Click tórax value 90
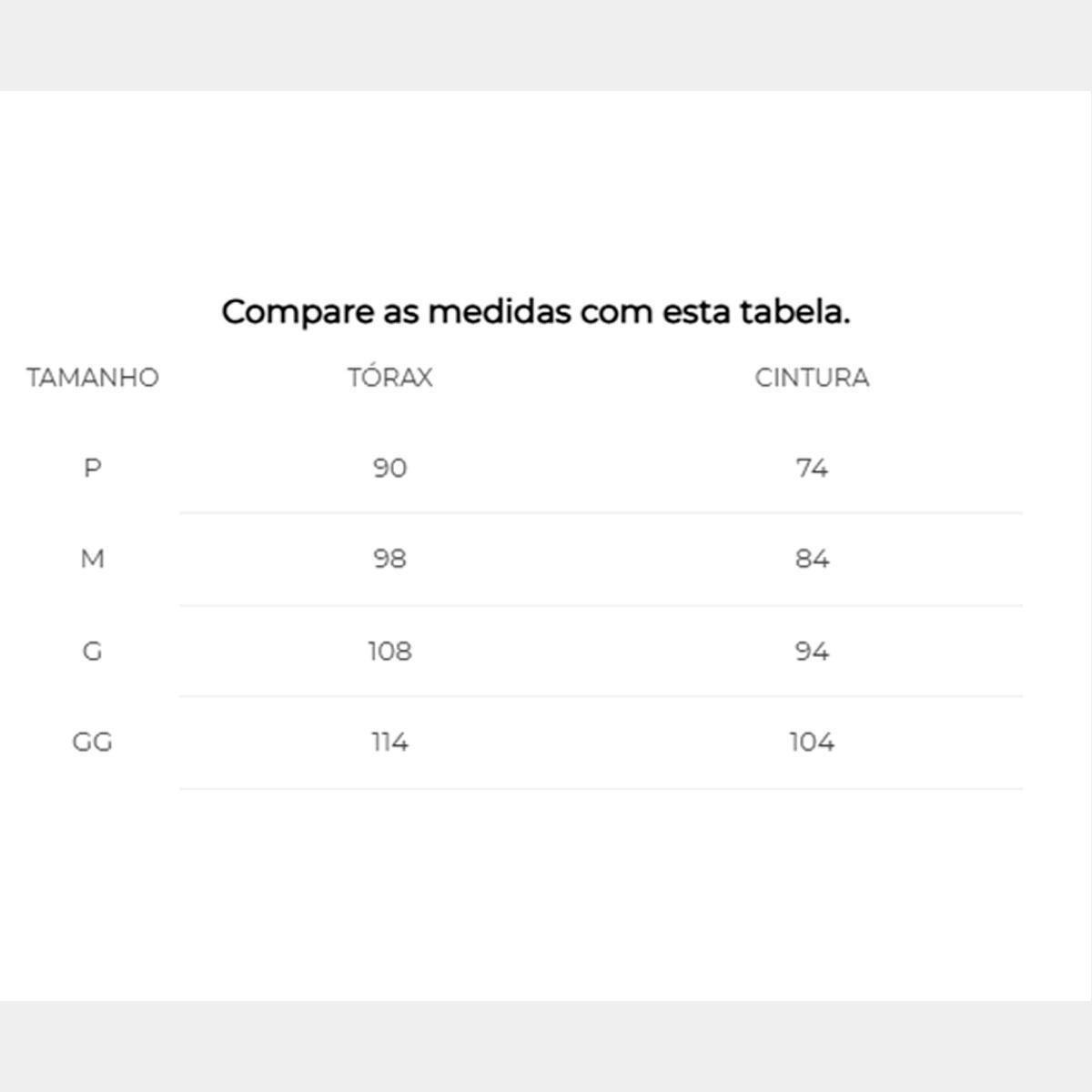 [389, 469]
